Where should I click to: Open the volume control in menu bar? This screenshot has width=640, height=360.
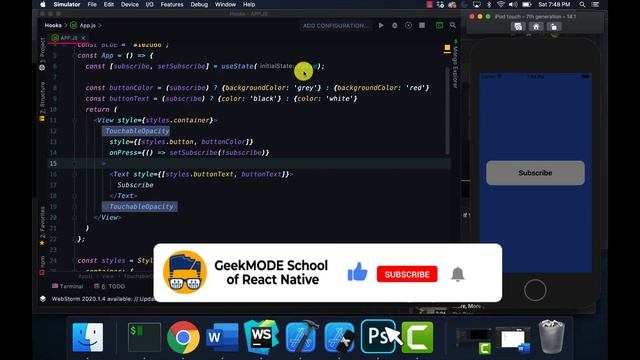click(513, 4)
